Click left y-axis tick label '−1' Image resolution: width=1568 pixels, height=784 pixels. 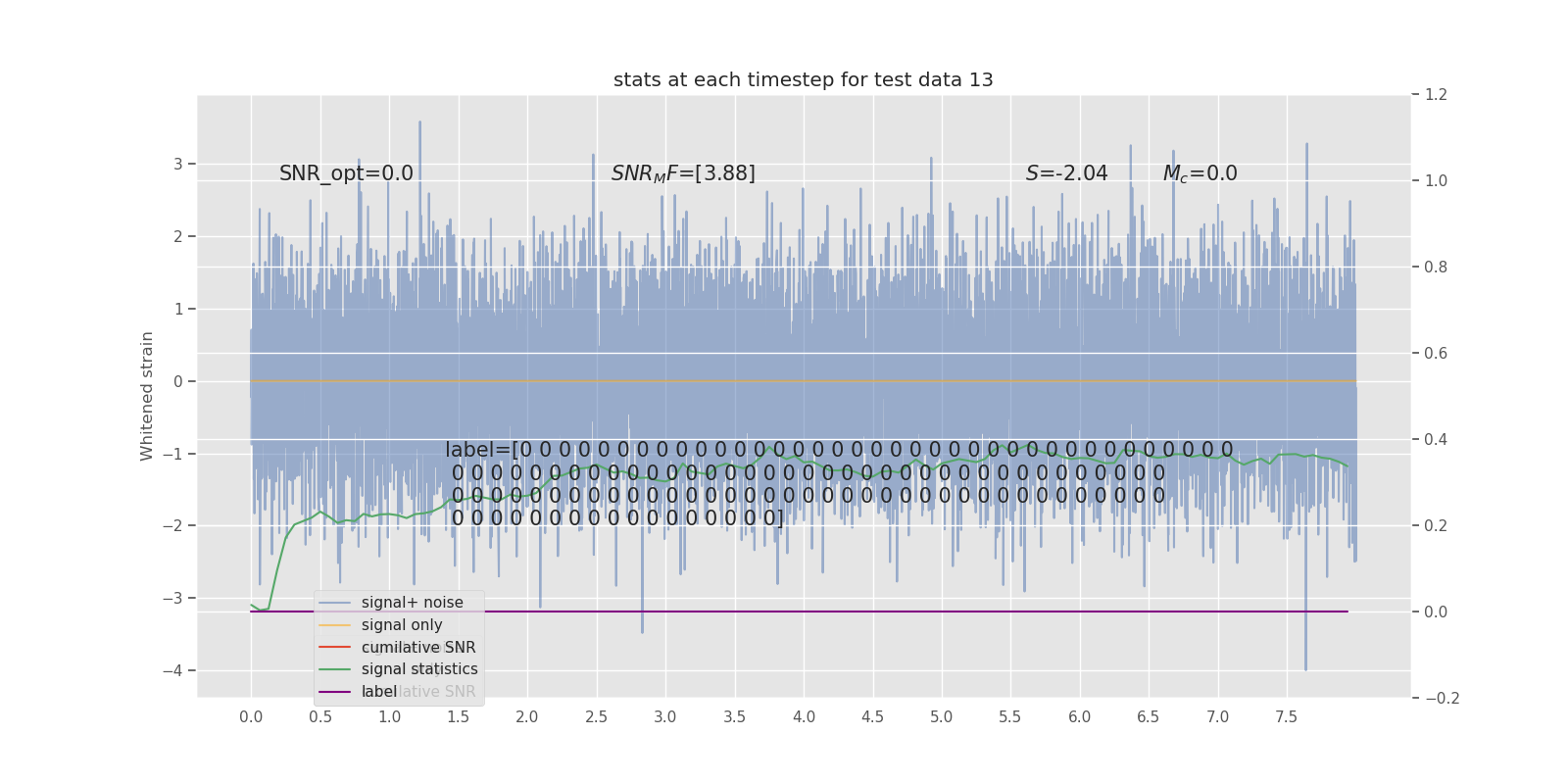coord(172,454)
